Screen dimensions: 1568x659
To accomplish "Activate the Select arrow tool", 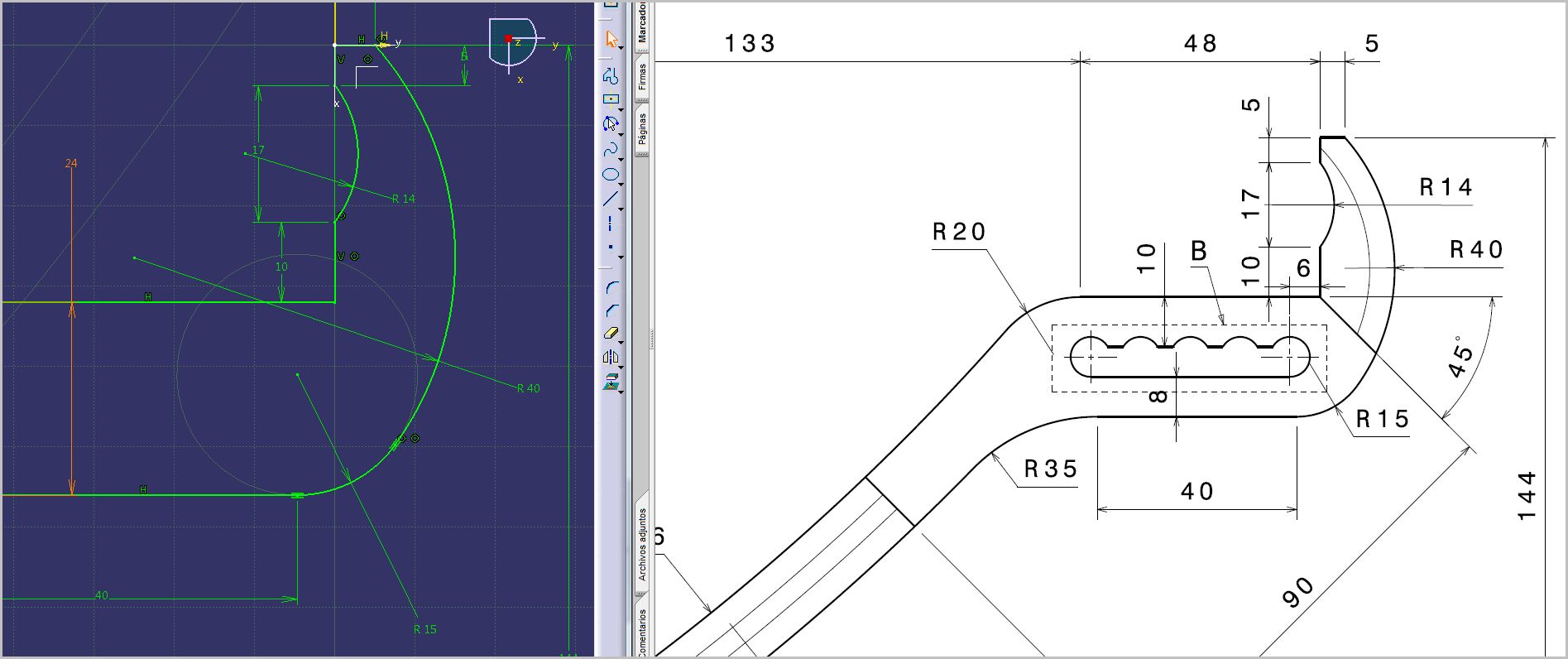I will 611,39.
